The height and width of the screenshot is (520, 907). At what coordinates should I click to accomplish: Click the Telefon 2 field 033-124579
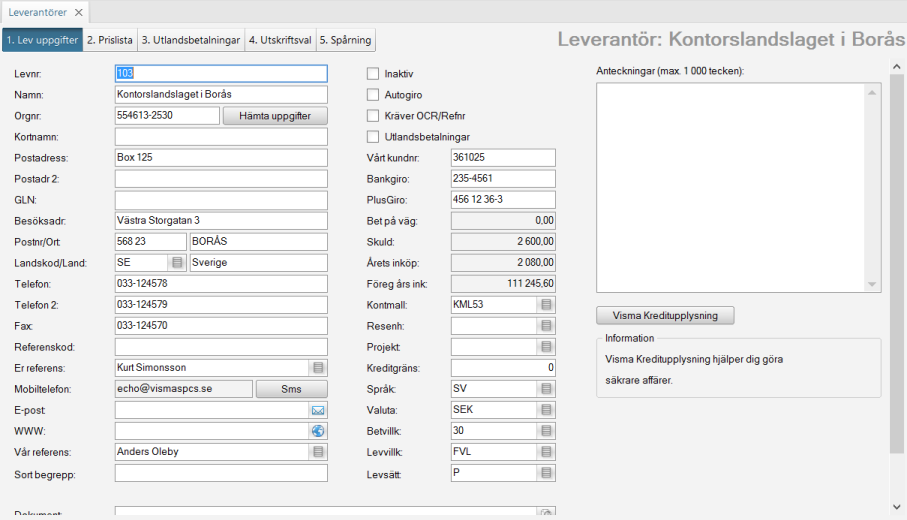click(x=221, y=305)
